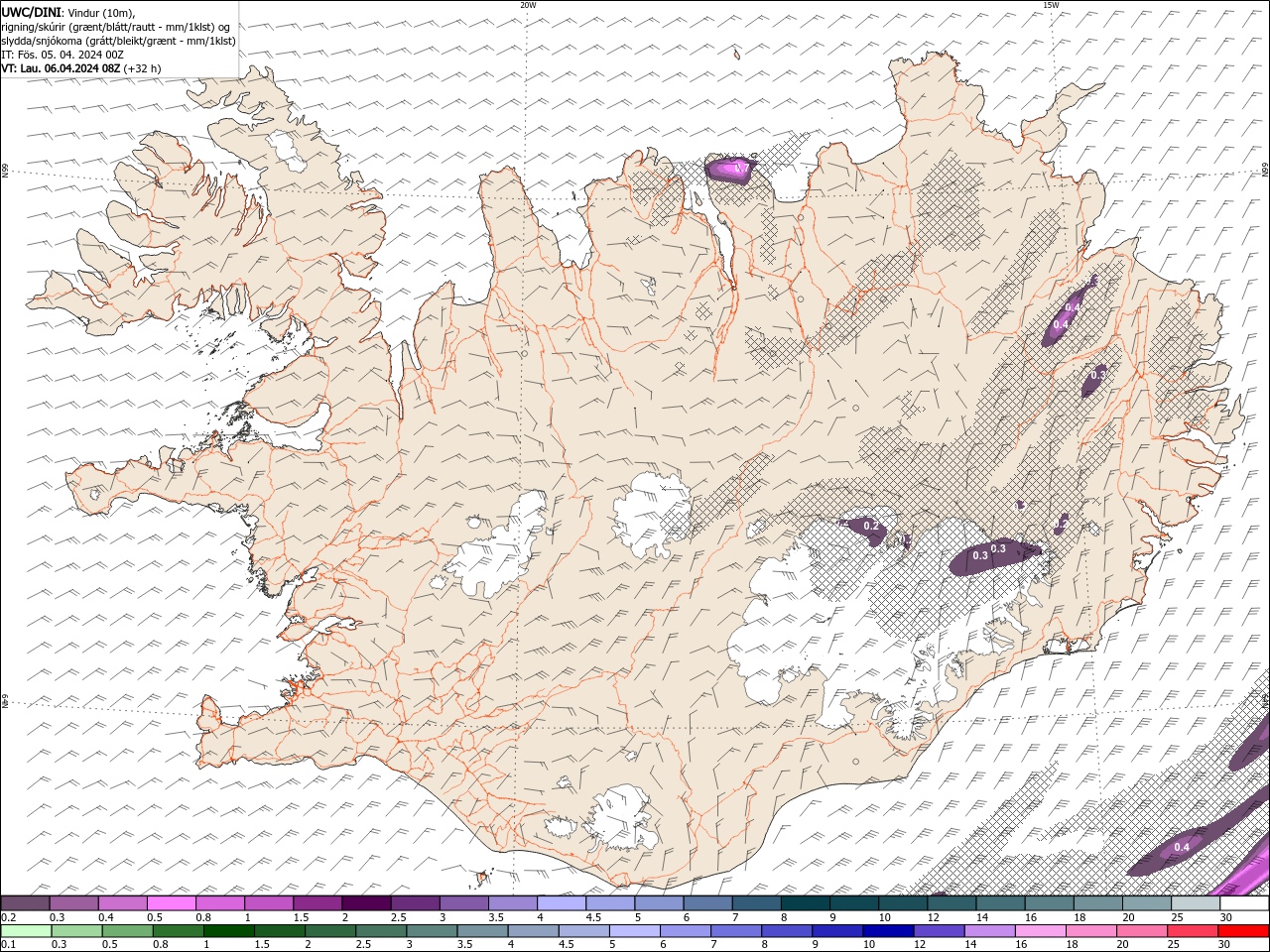
Task: Select the upper legend swatch between 18 and 20
Action: click(1098, 903)
